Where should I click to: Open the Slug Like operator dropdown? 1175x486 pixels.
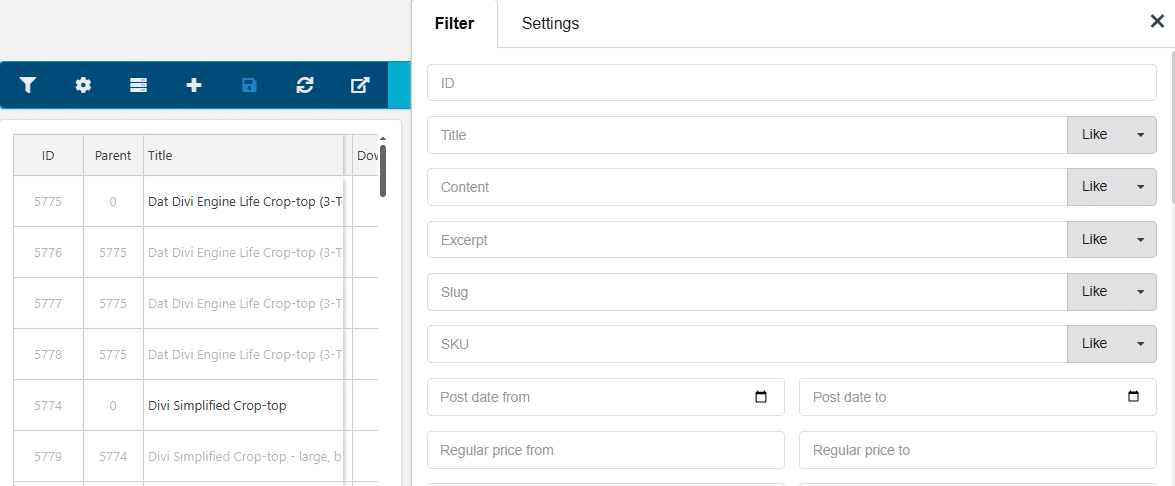(x=1111, y=291)
